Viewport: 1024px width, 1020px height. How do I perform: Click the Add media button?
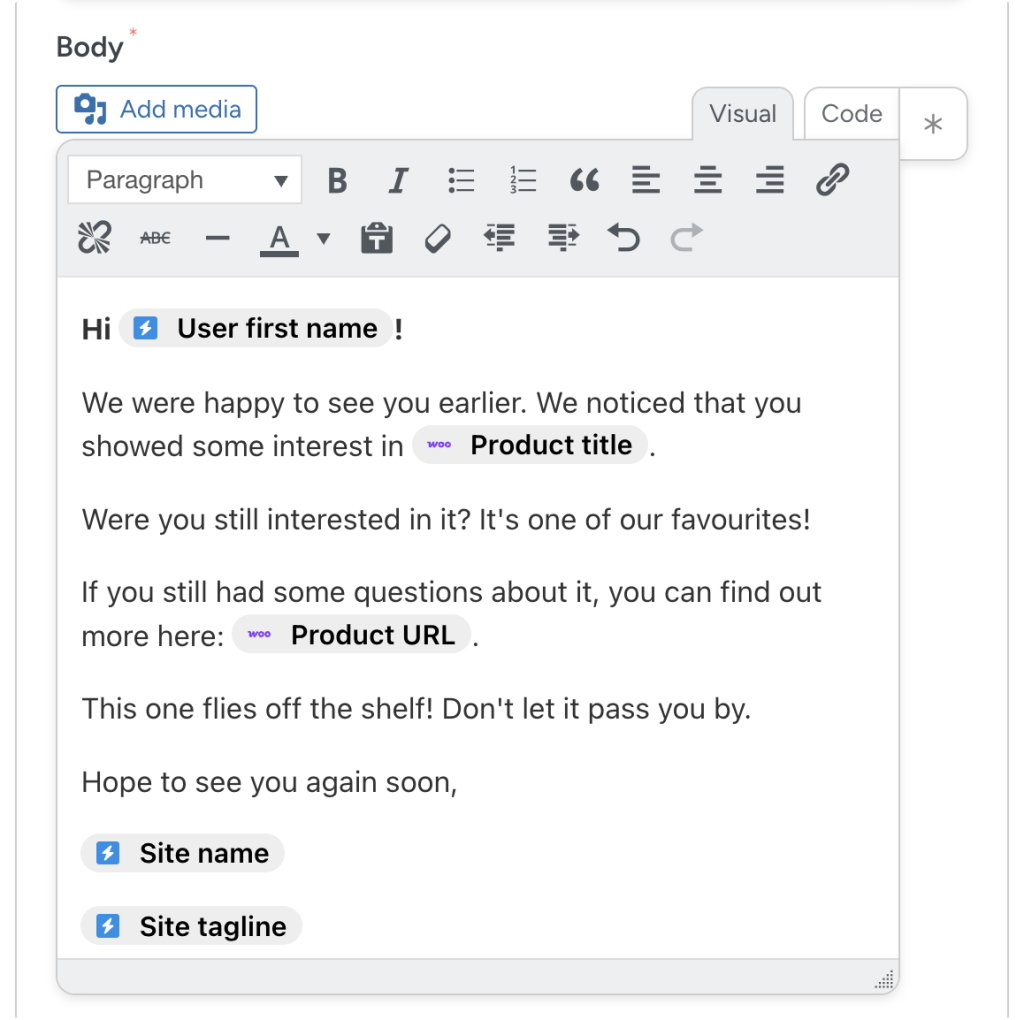coord(156,109)
